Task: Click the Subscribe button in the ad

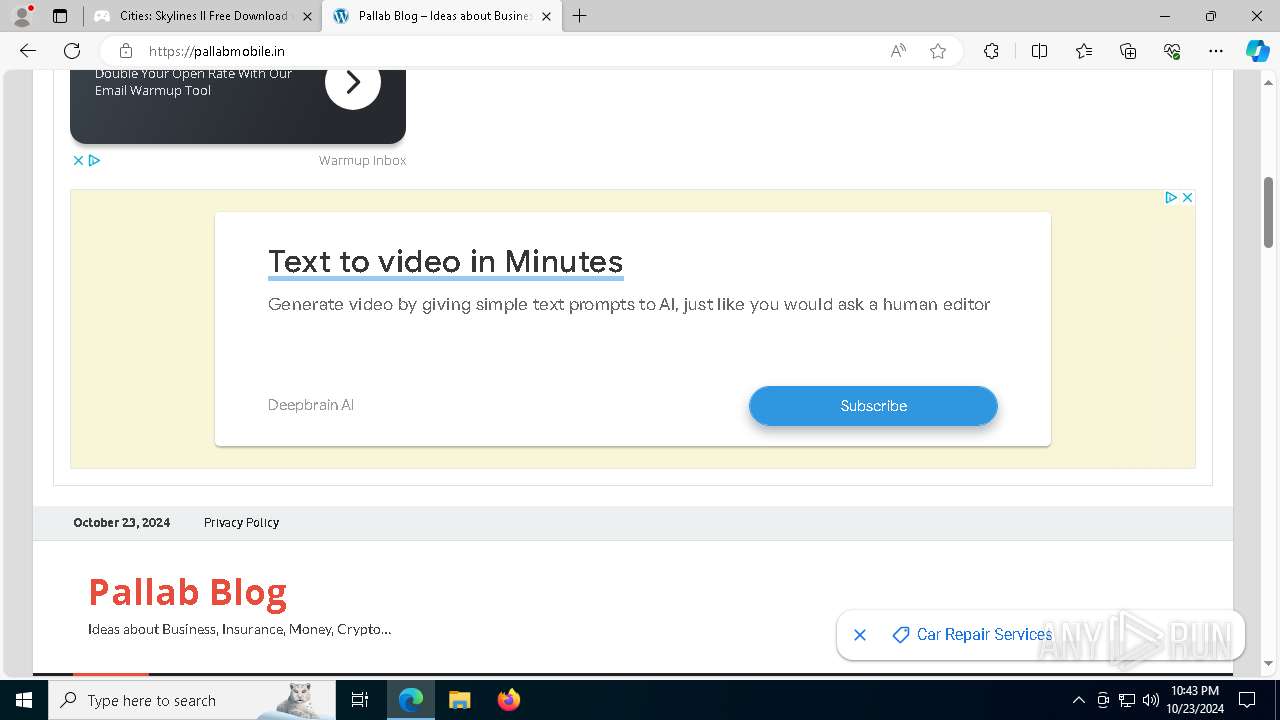Action: [873, 406]
